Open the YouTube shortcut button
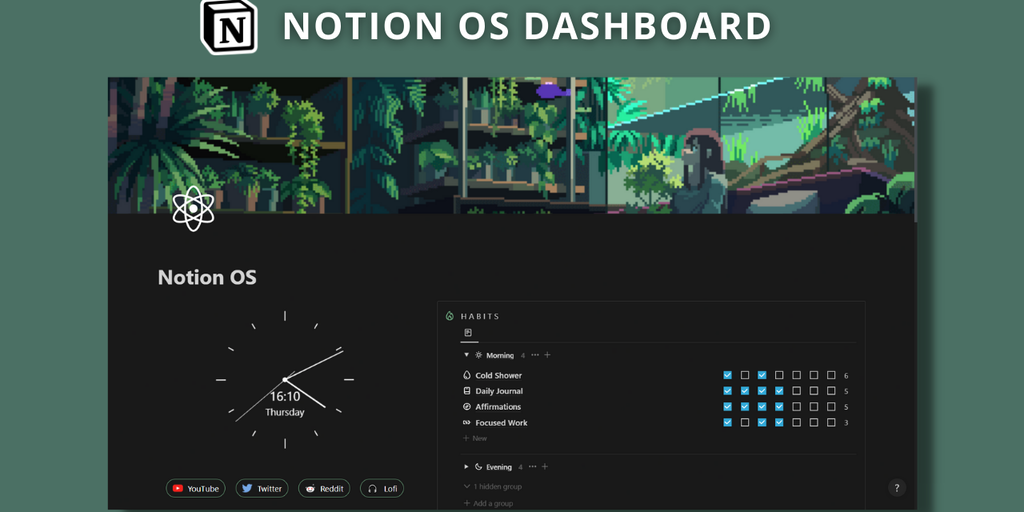The width and height of the screenshot is (1024, 512). pyautogui.click(x=195, y=488)
